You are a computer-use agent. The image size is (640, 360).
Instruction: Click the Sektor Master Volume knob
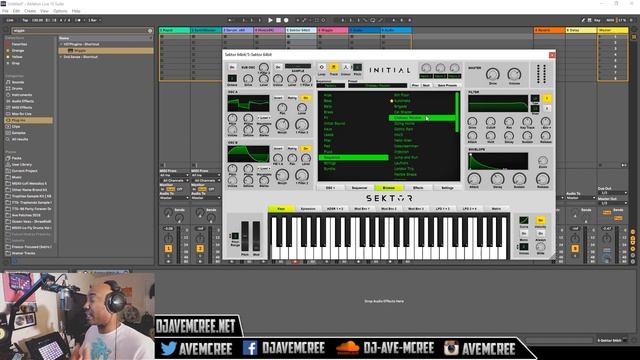(514, 74)
